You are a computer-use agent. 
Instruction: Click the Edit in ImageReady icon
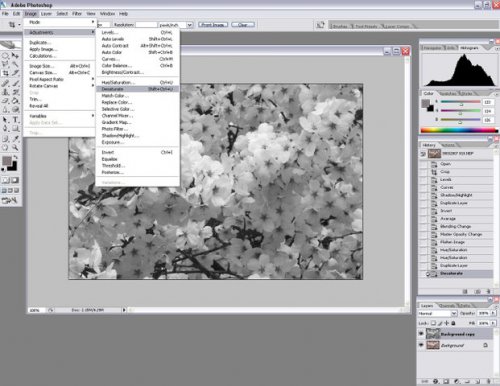9,200
